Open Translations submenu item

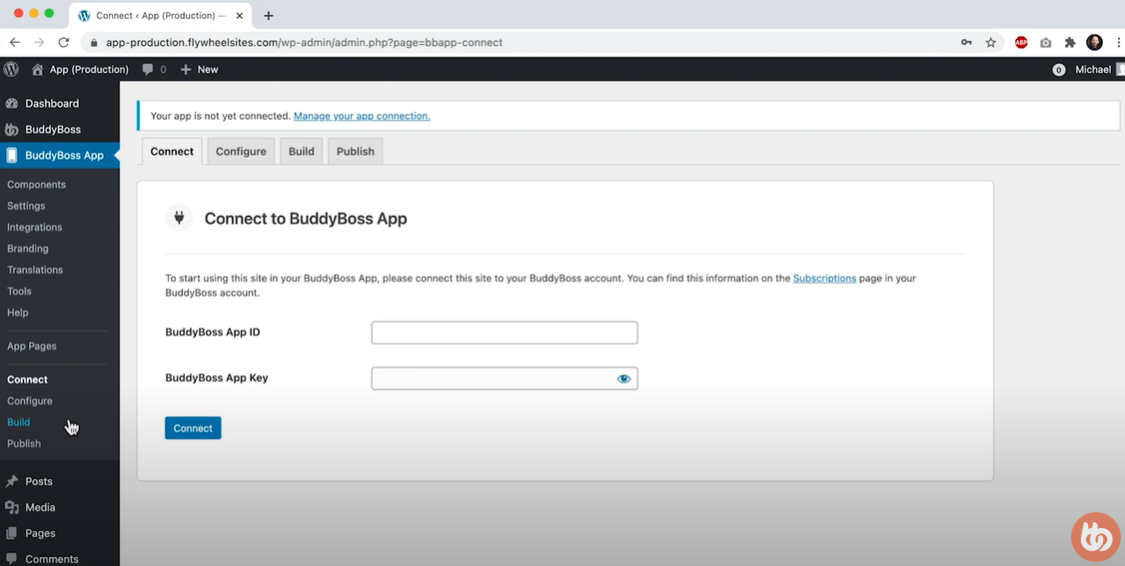pyautogui.click(x=35, y=270)
